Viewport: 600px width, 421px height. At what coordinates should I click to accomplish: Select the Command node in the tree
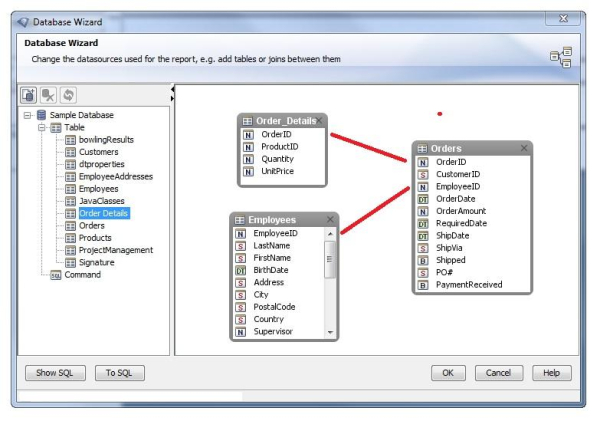pyautogui.click(x=82, y=275)
